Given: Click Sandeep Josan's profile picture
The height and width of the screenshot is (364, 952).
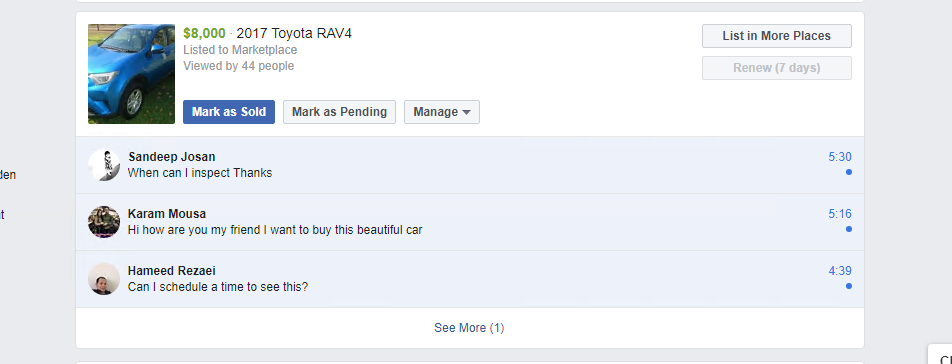Looking at the screenshot, I should click(x=104, y=165).
